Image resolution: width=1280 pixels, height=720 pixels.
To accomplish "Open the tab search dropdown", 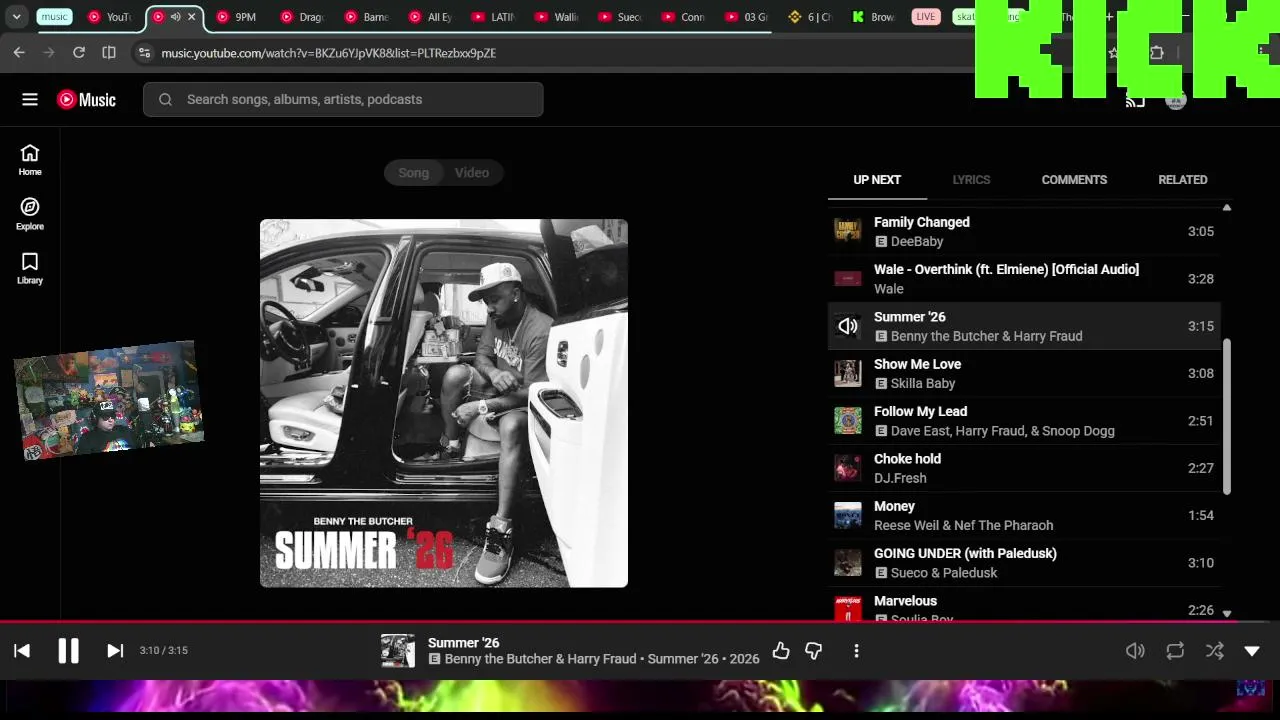I will (x=16, y=17).
